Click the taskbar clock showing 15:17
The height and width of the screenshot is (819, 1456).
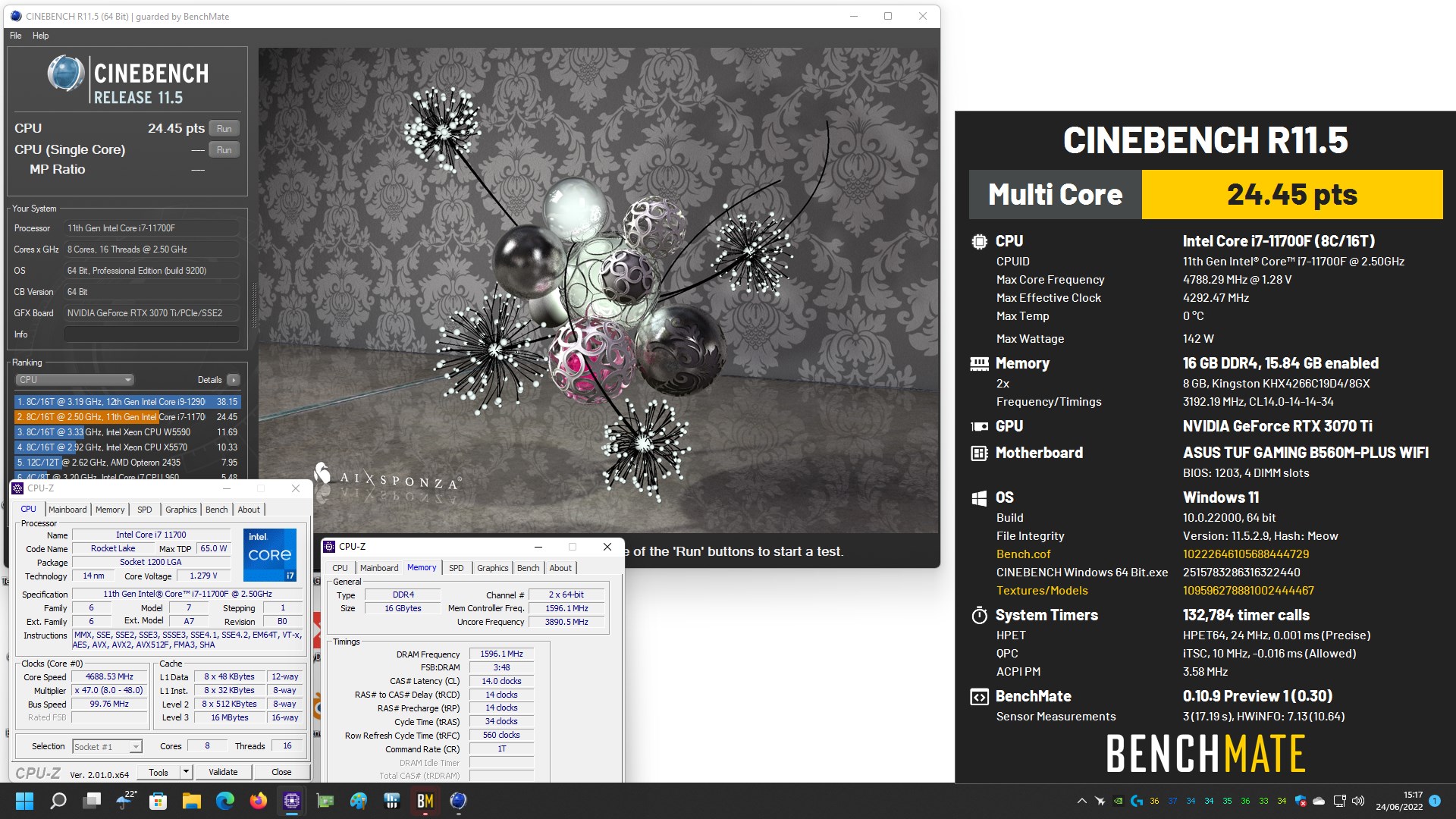[1399, 801]
